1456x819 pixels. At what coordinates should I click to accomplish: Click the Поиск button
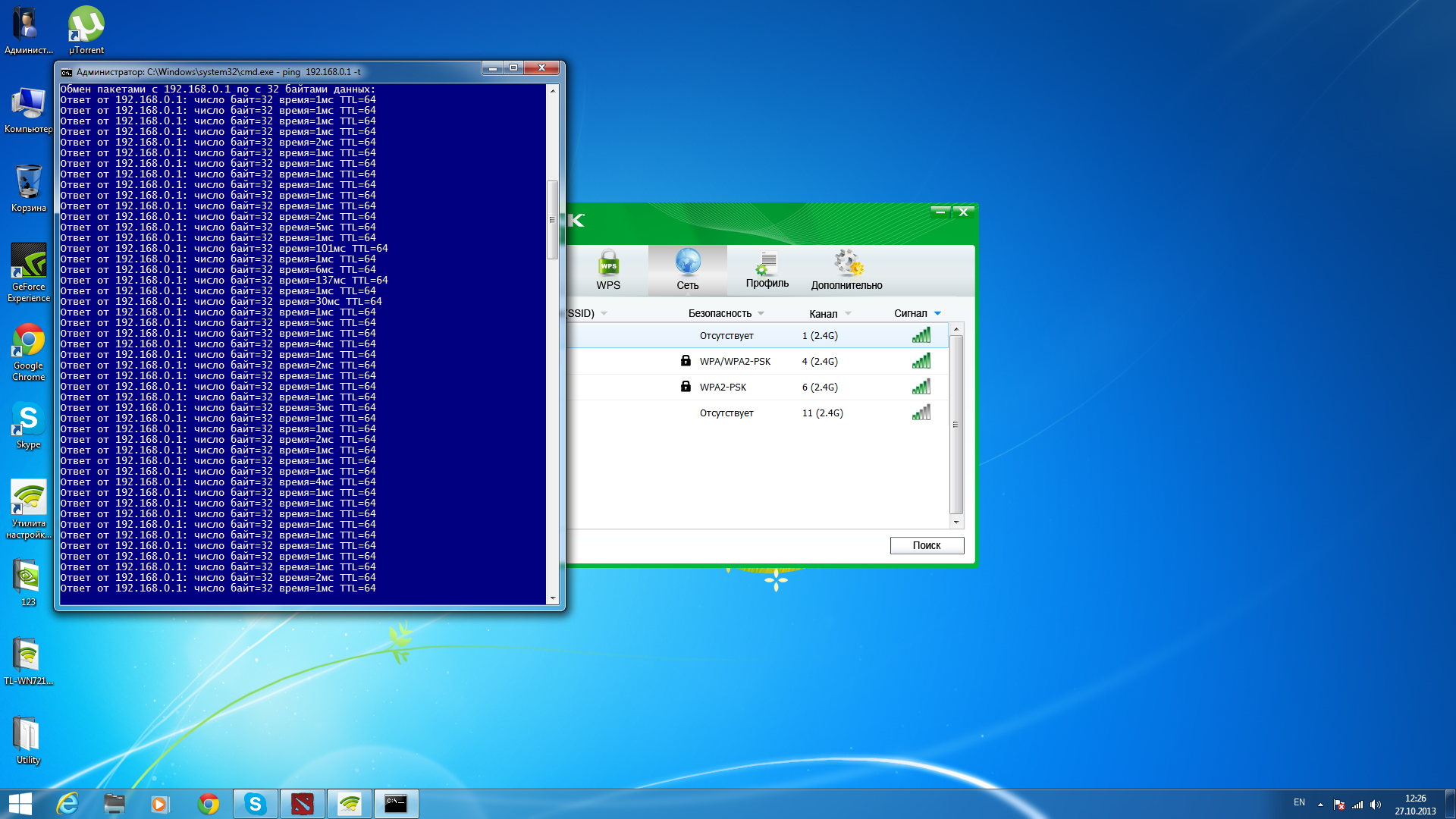point(926,545)
